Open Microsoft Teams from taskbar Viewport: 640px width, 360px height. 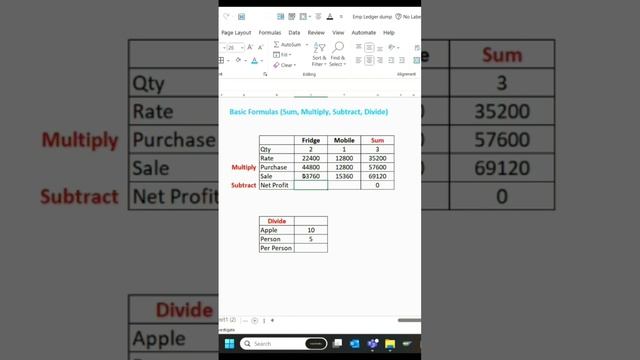pyautogui.click(x=372, y=344)
